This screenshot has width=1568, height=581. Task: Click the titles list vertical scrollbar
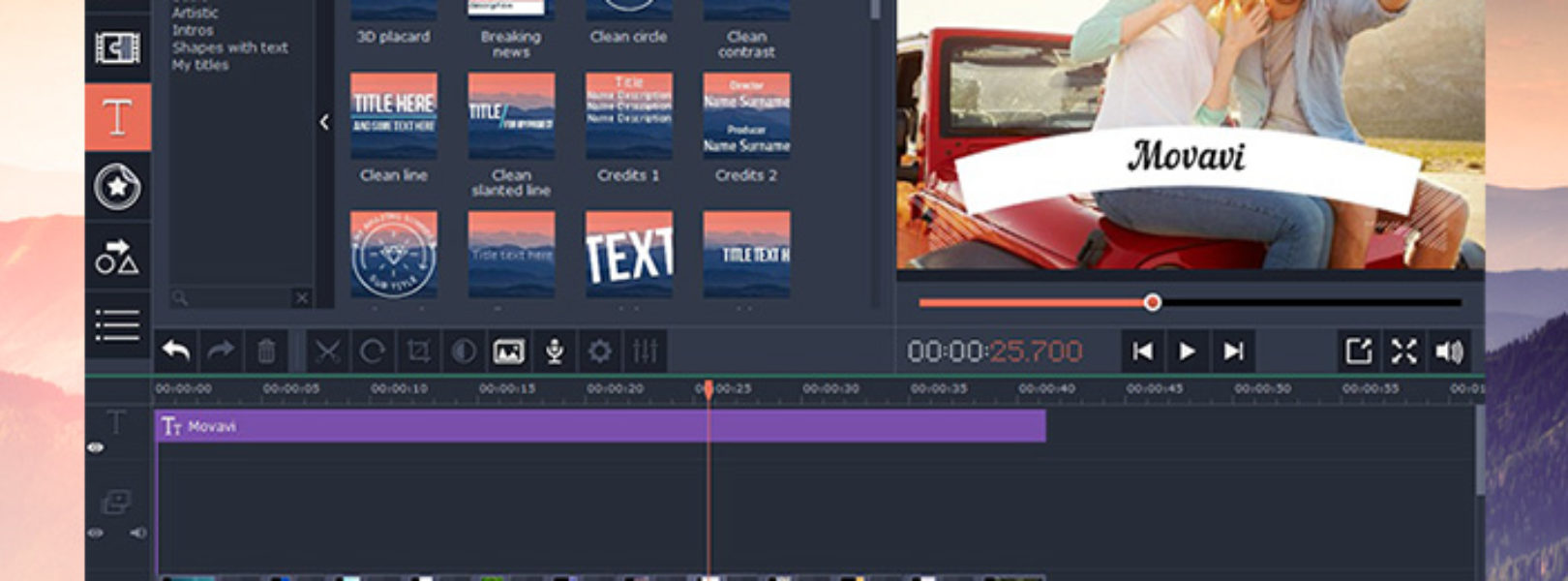[874, 10]
